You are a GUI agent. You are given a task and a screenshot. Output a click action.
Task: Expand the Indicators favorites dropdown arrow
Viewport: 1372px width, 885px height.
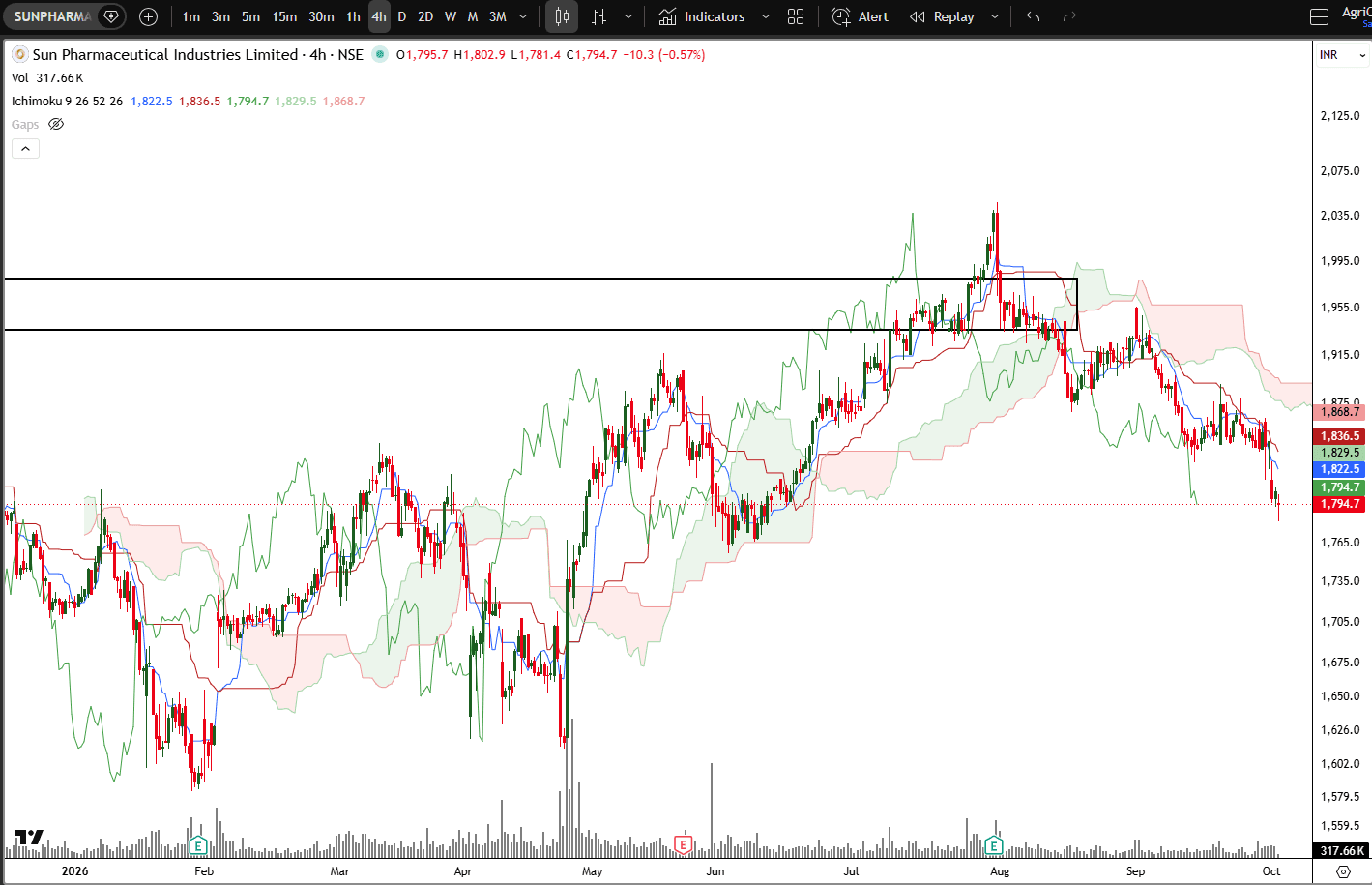[x=766, y=16]
